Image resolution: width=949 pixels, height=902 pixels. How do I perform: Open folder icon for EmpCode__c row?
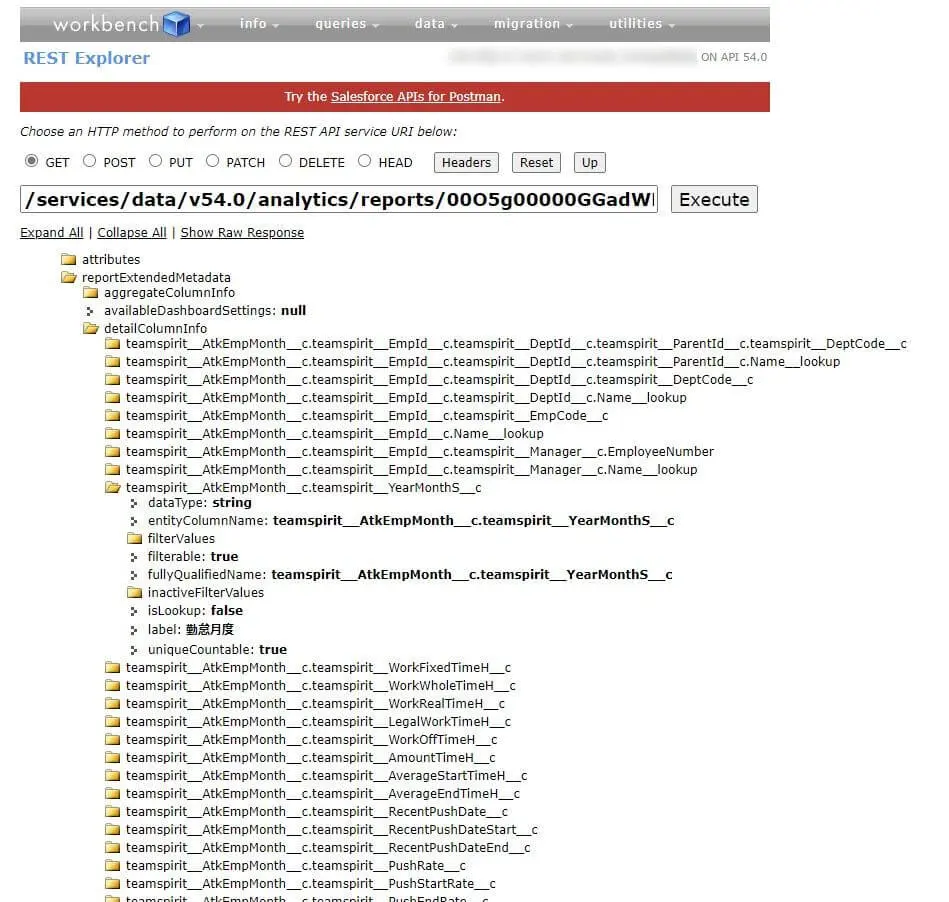tap(113, 416)
